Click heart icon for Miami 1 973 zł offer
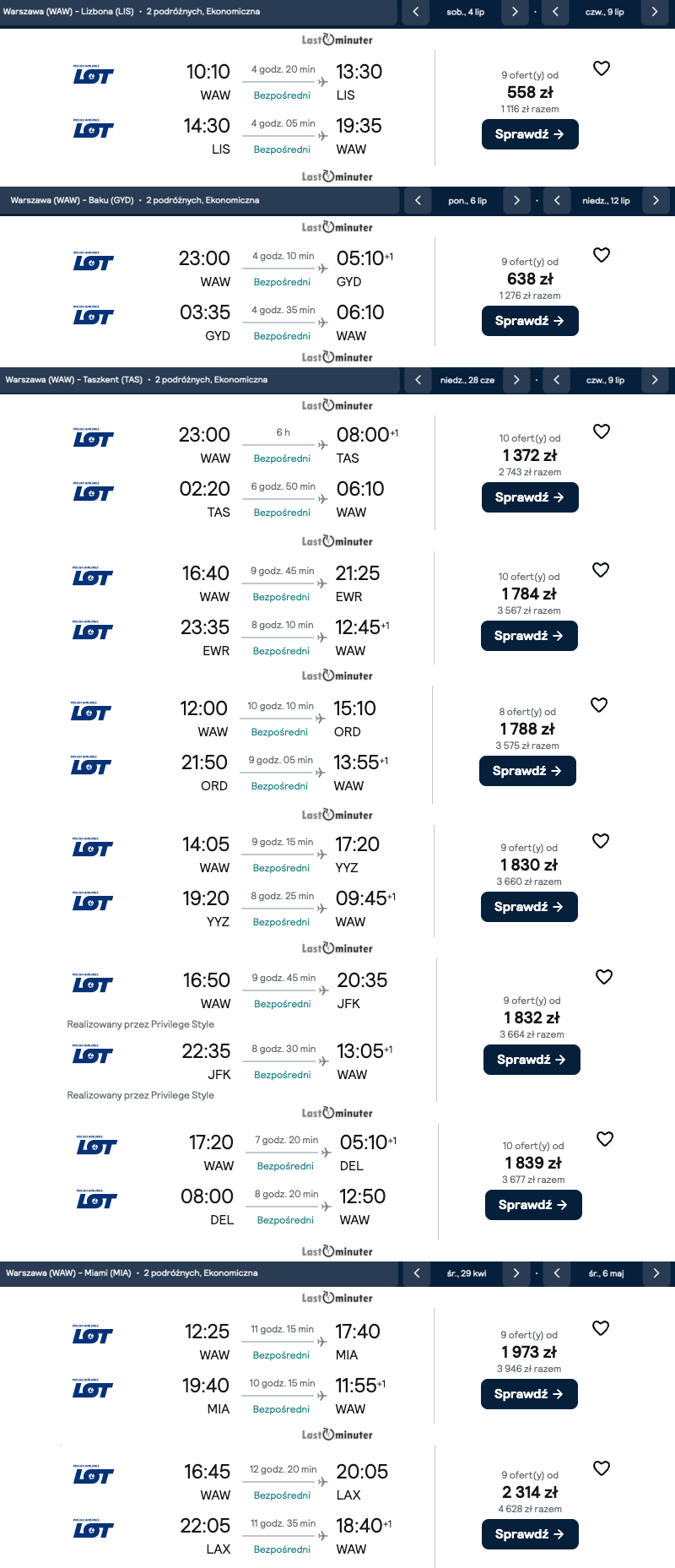The image size is (675, 1568). tap(601, 1328)
